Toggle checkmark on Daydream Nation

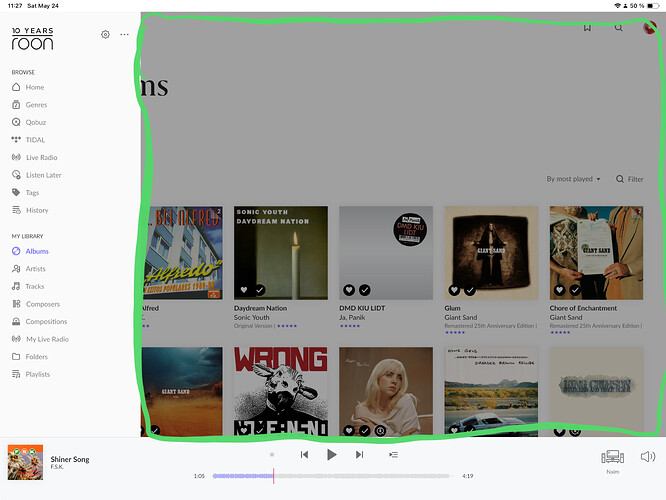pyautogui.click(x=260, y=290)
